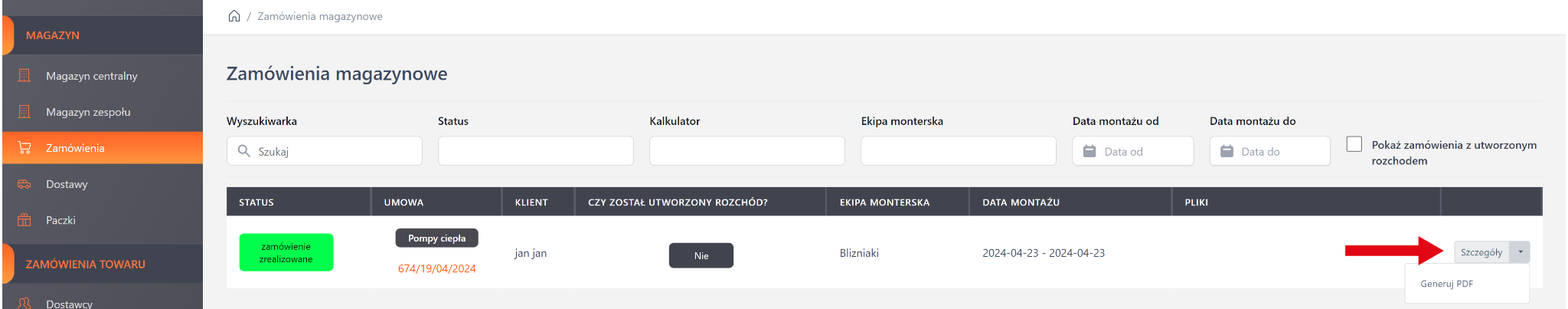Click the calendar icon in Data od
Image resolution: width=1568 pixels, height=309 pixels.
coord(1089,151)
